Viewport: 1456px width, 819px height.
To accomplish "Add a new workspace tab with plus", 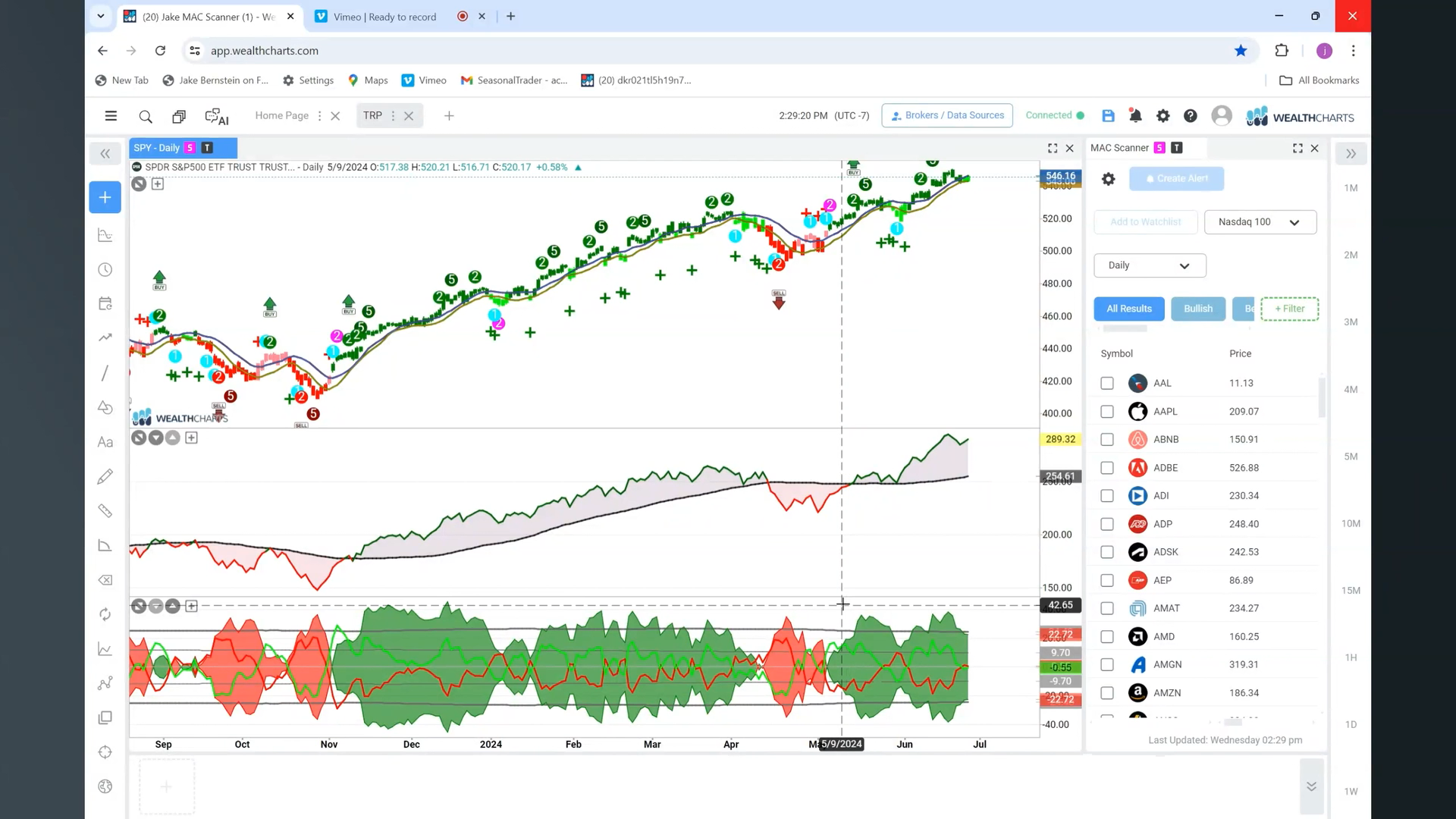I will (449, 116).
